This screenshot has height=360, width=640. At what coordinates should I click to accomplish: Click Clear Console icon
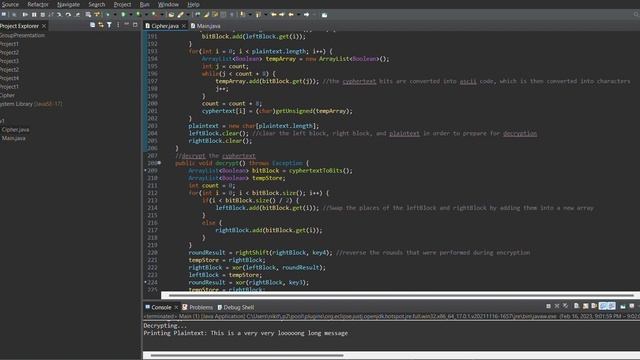(x=576, y=306)
